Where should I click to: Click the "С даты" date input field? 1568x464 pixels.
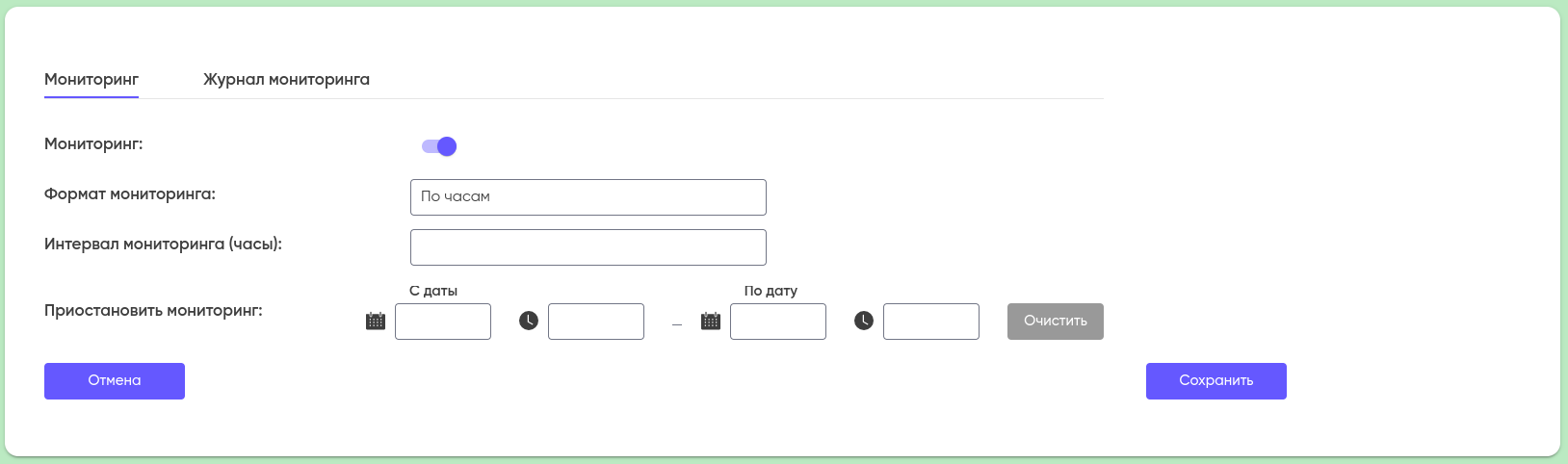pyautogui.click(x=443, y=322)
